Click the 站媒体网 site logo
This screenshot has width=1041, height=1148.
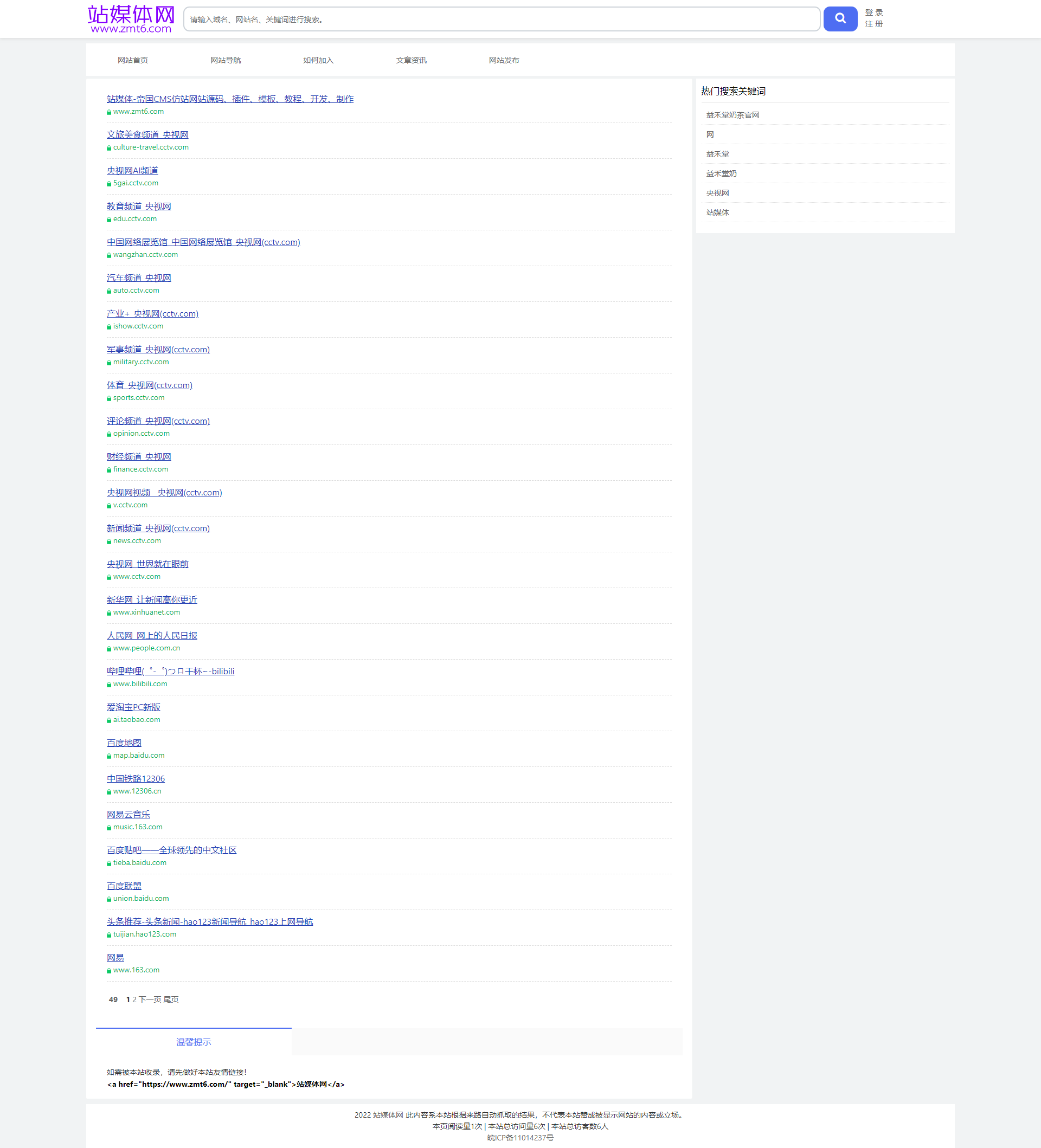[x=131, y=20]
